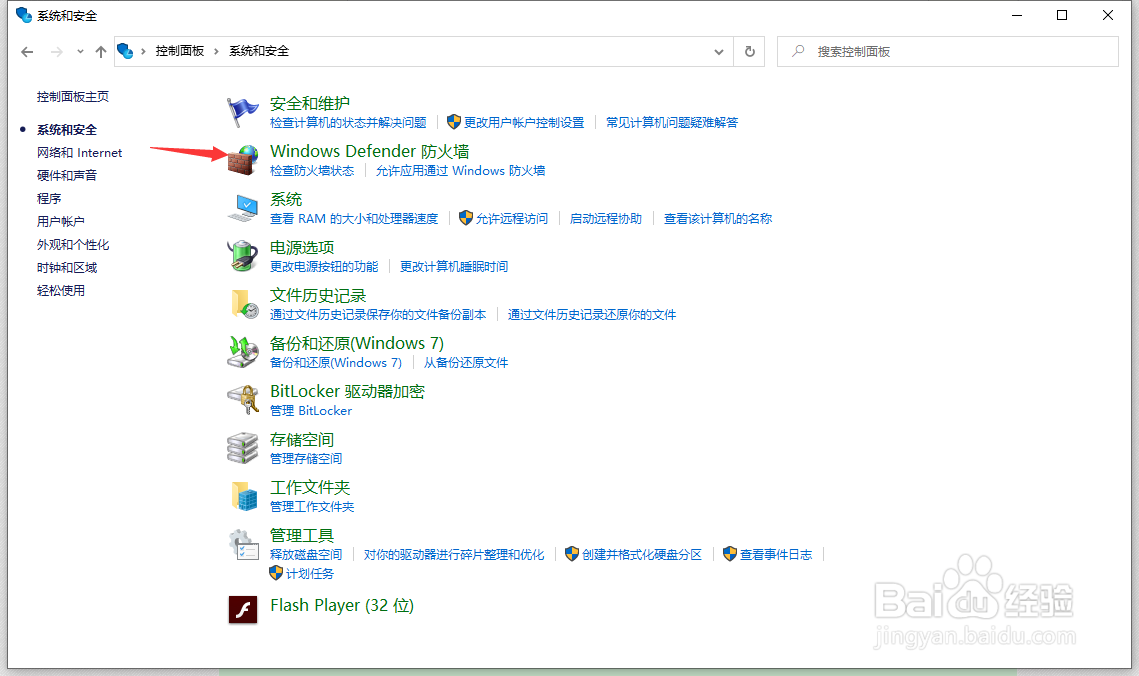Click 检查防火墙状态 link
Image resolution: width=1139 pixels, height=676 pixels.
point(312,171)
